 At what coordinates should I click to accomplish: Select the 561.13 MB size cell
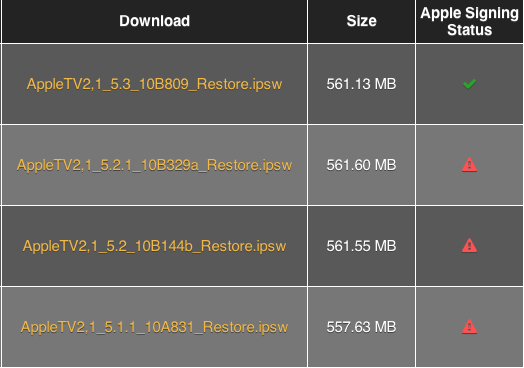[x=362, y=84]
